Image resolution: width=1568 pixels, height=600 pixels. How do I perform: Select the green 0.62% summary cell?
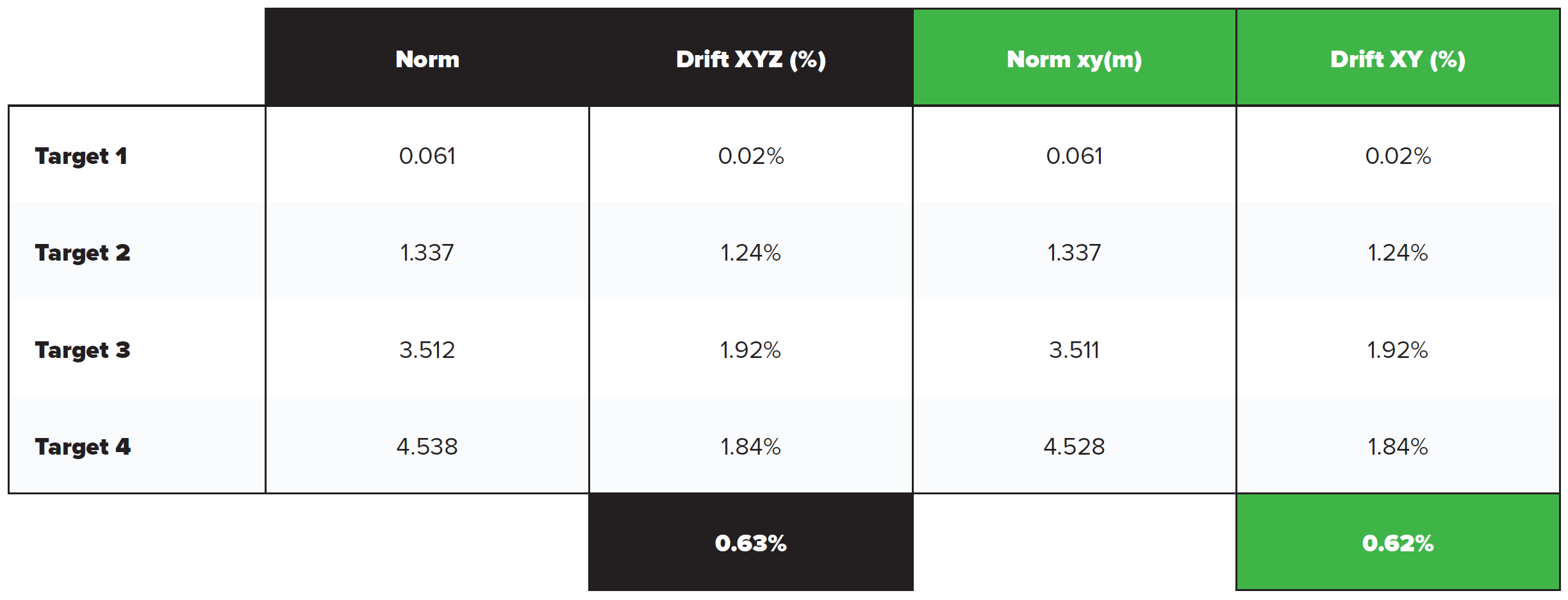[x=1398, y=543]
